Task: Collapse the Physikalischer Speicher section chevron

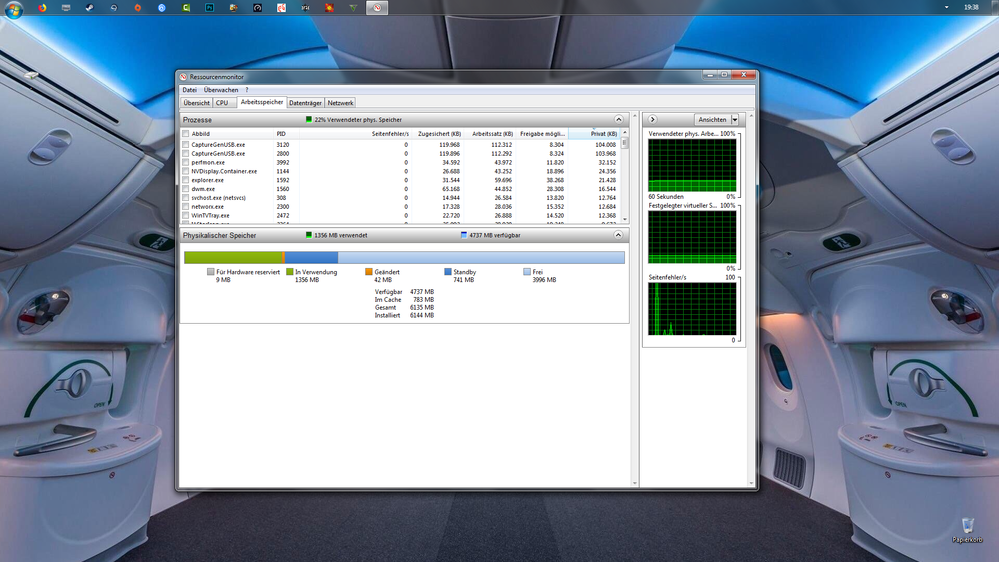Action: [618, 235]
